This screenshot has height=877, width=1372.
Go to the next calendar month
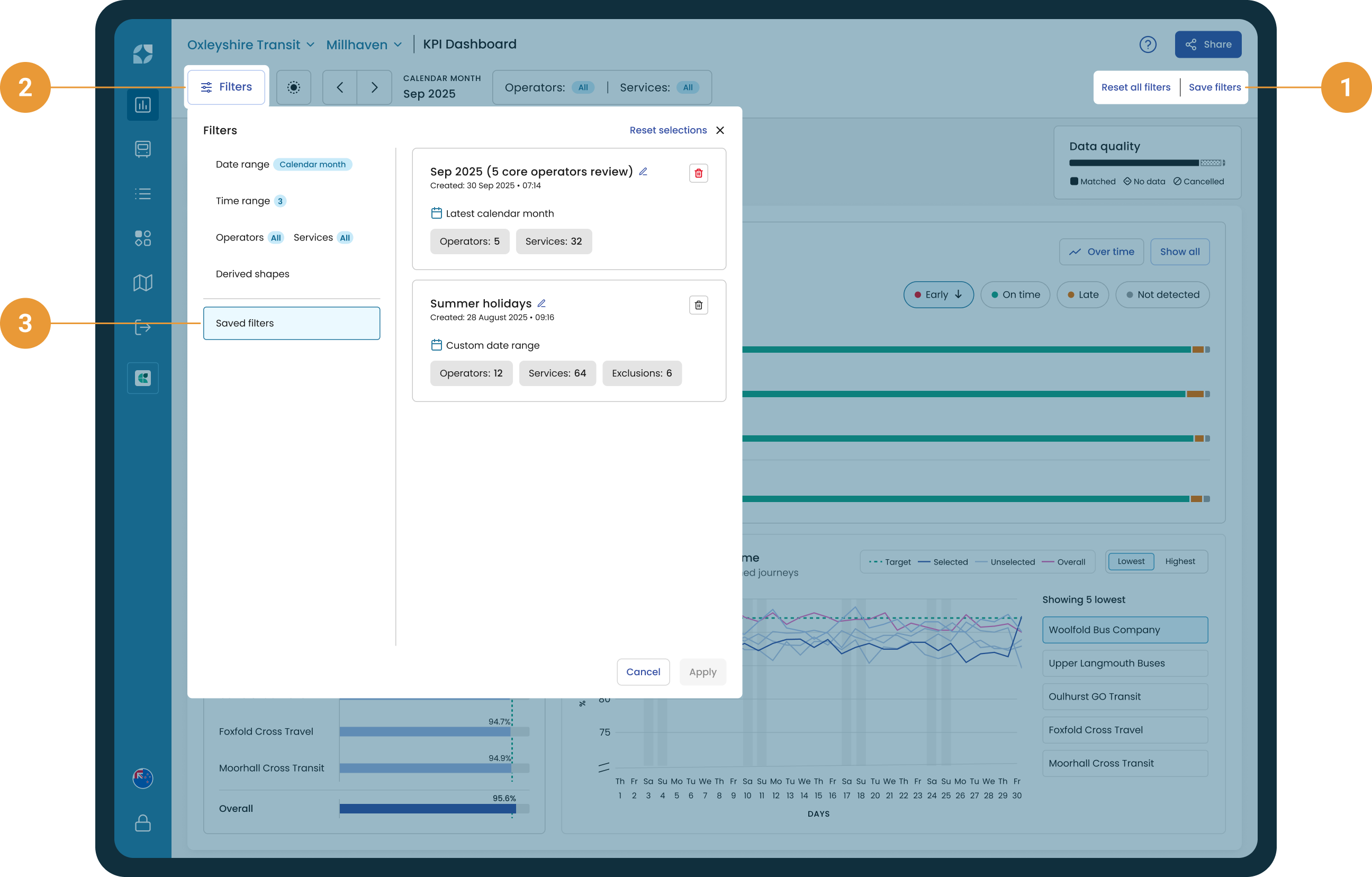[374, 87]
